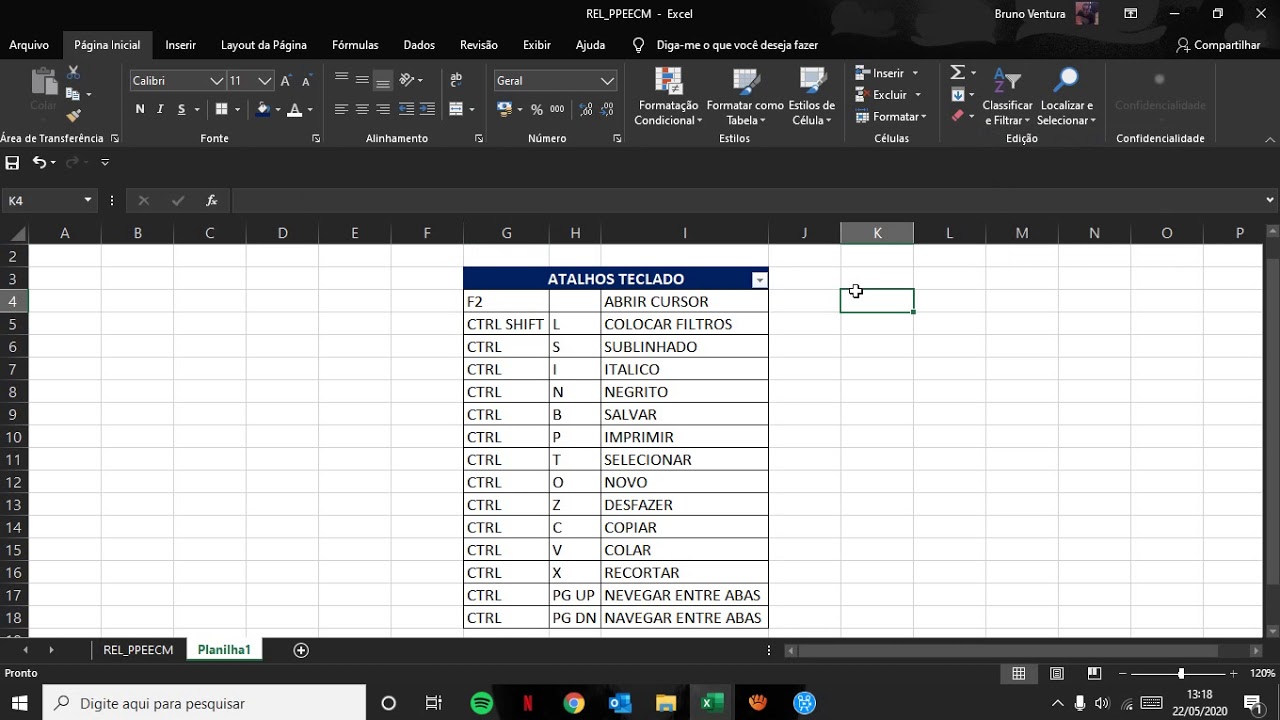Image resolution: width=1280 pixels, height=720 pixels.
Task: Click the Wrap Text icon
Action: 456,79
